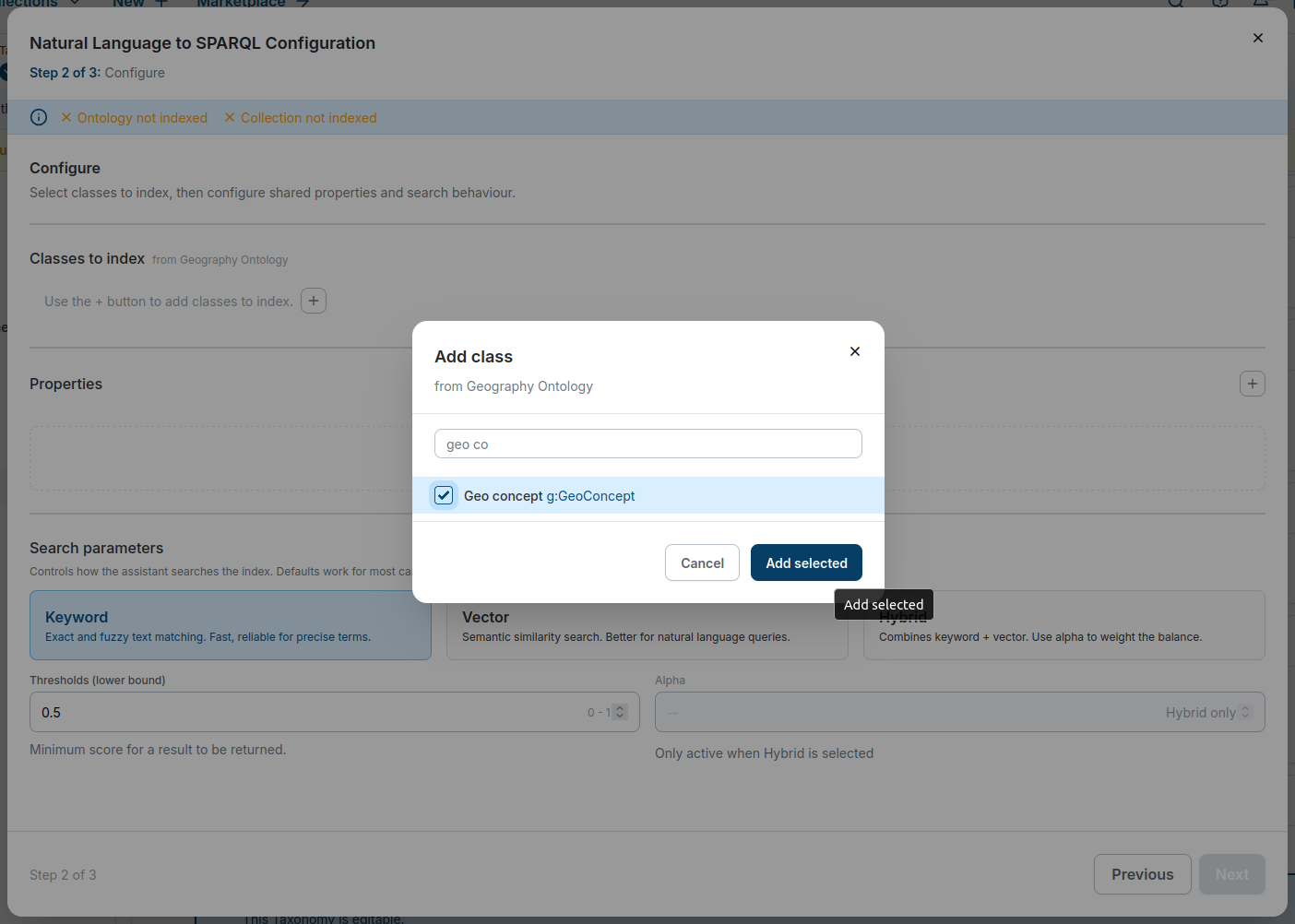Click in the geo co search field
The width and height of the screenshot is (1295, 924).
point(647,444)
